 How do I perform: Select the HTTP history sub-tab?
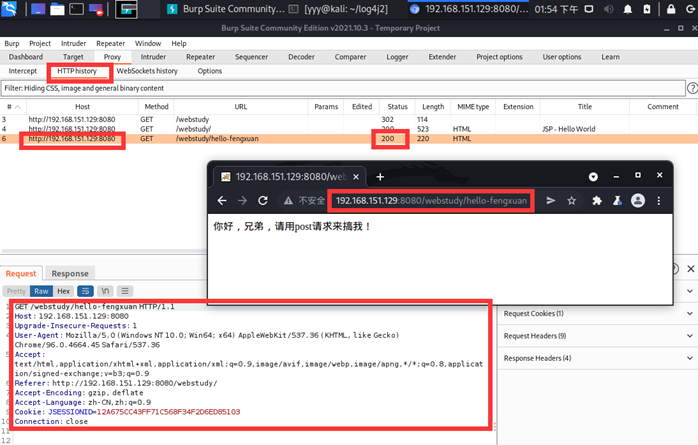77,71
